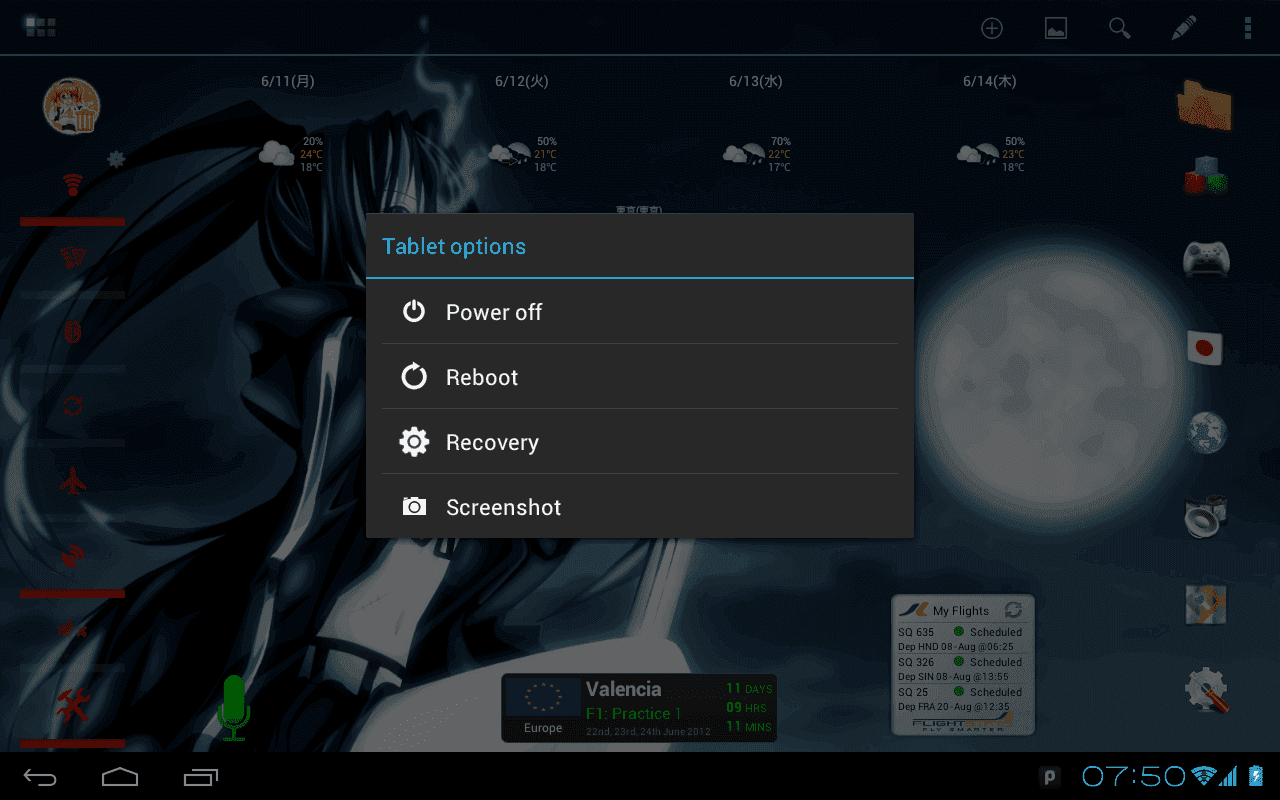Tap the add plus icon in top bar
This screenshot has width=1280, height=800.
click(991, 28)
